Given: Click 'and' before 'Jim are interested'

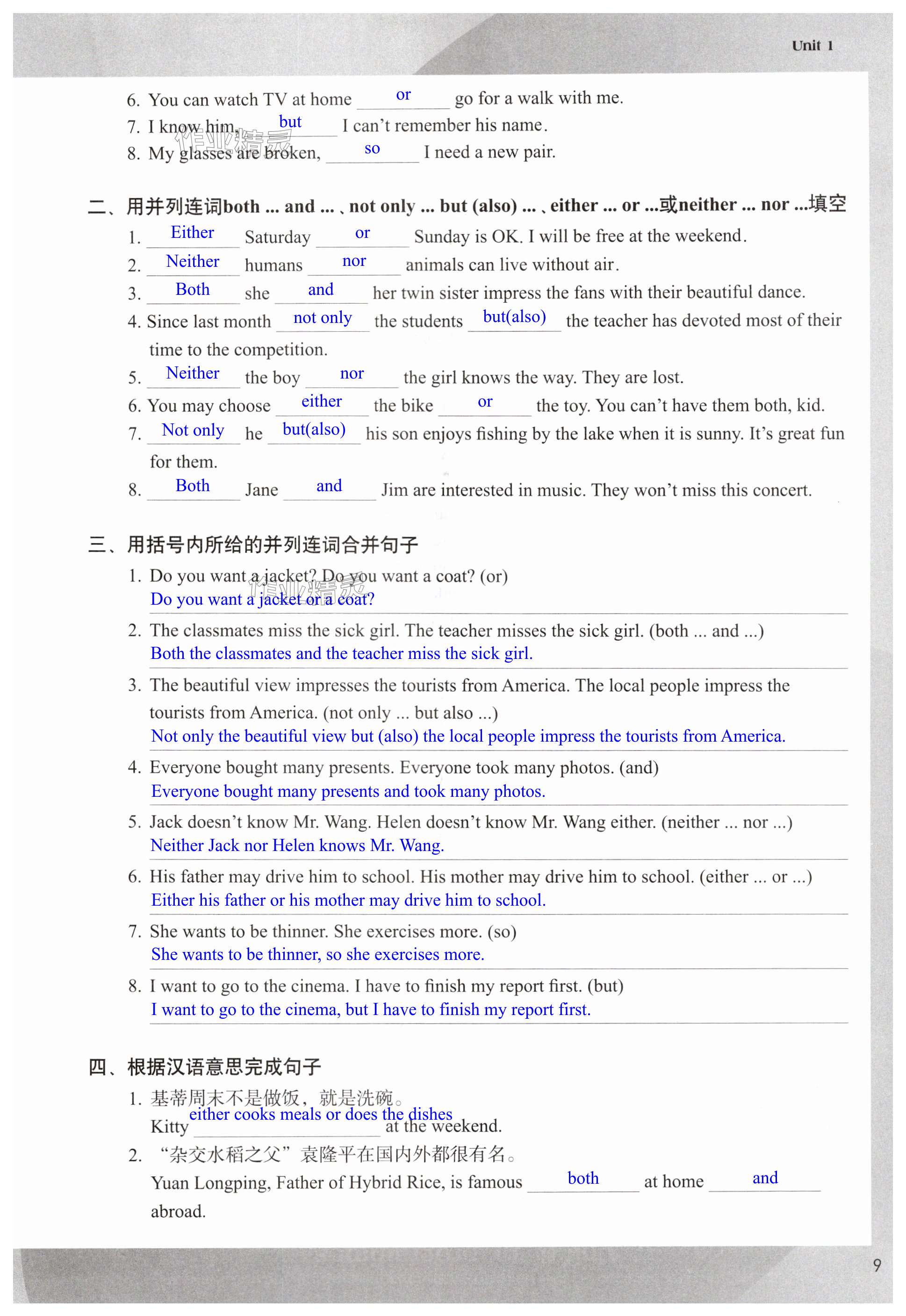Looking at the screenshot, I should point(329,486).
